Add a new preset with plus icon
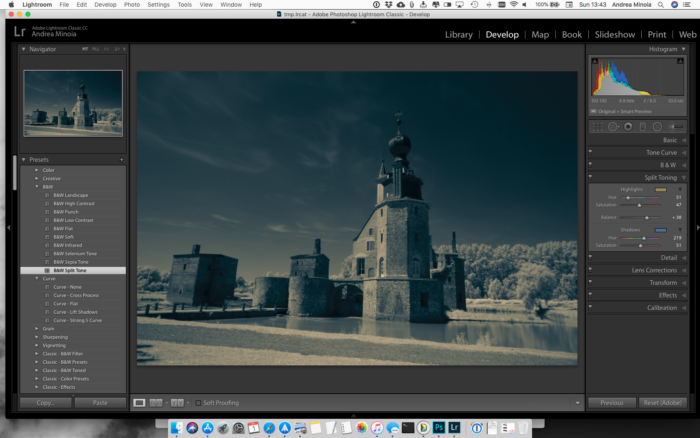Image resolution: width=700 pixels, height=438 pixels. (121, 160)
